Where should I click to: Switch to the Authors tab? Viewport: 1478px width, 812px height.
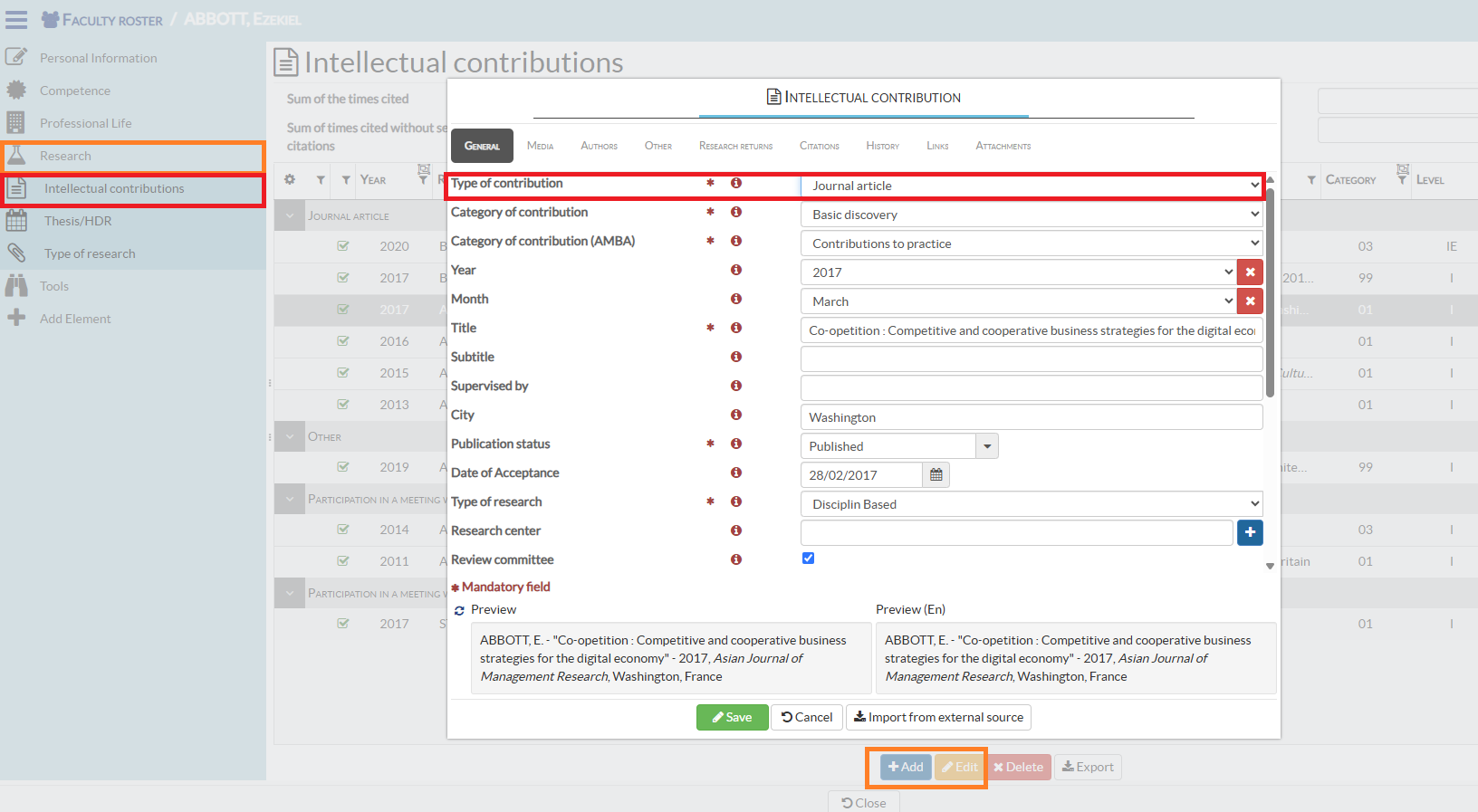click(x=599, y=146)
